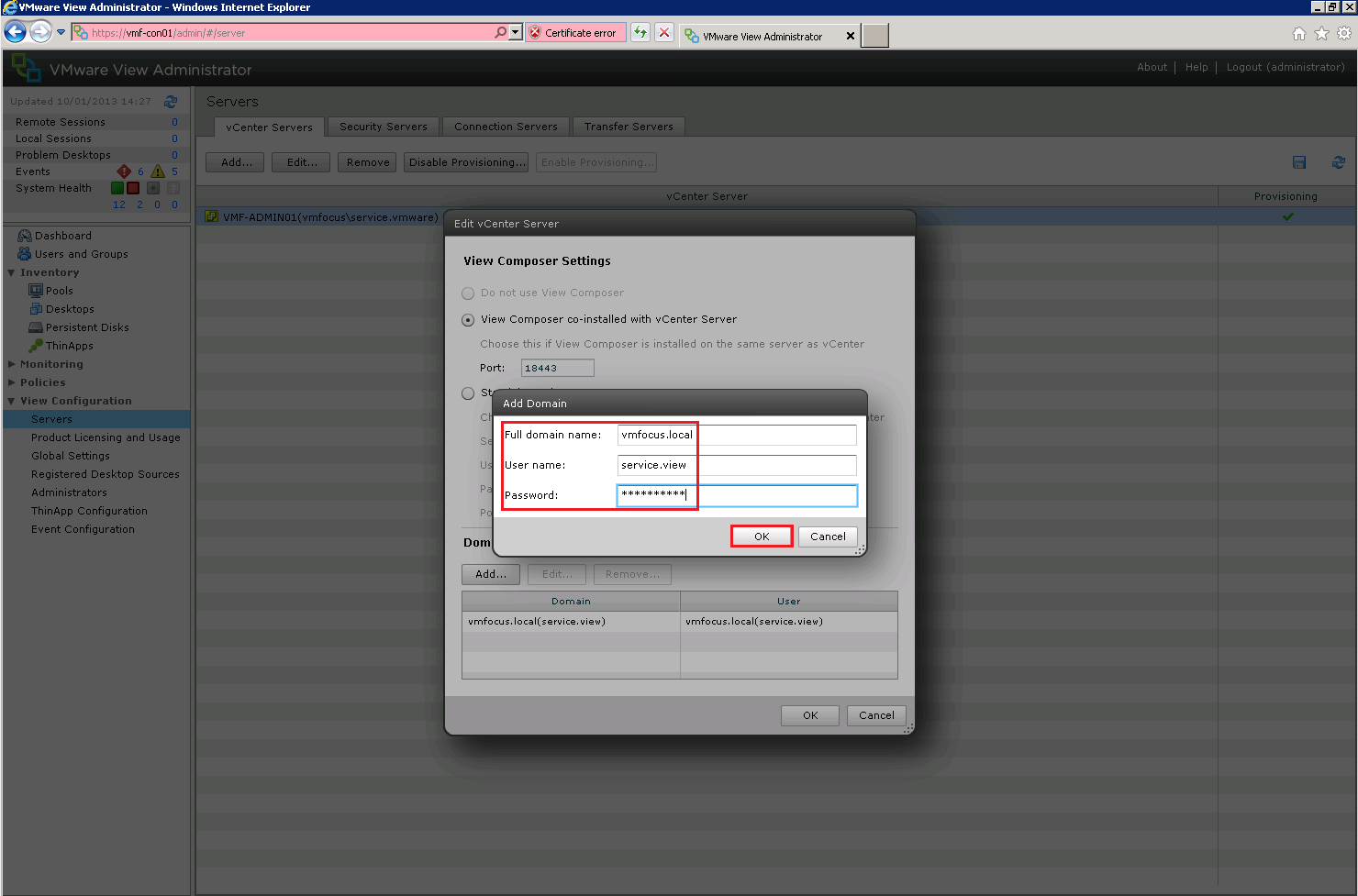Click the save icon above the server table

1299,162
